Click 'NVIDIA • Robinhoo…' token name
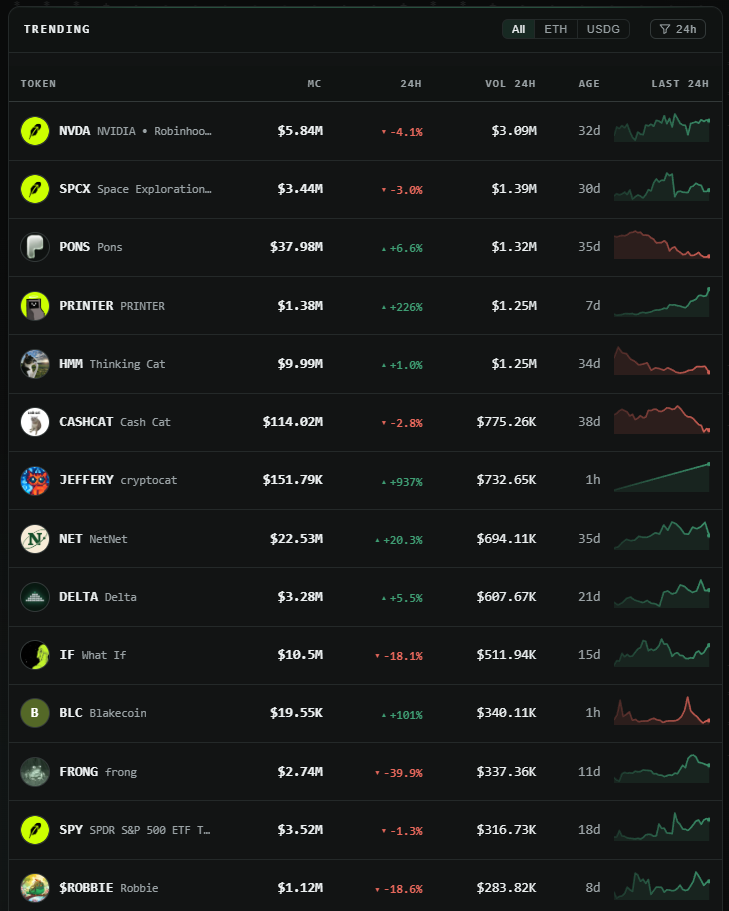The height and width of the screenshot is (911, 729). pyautogui.click(x=154, y=131)
